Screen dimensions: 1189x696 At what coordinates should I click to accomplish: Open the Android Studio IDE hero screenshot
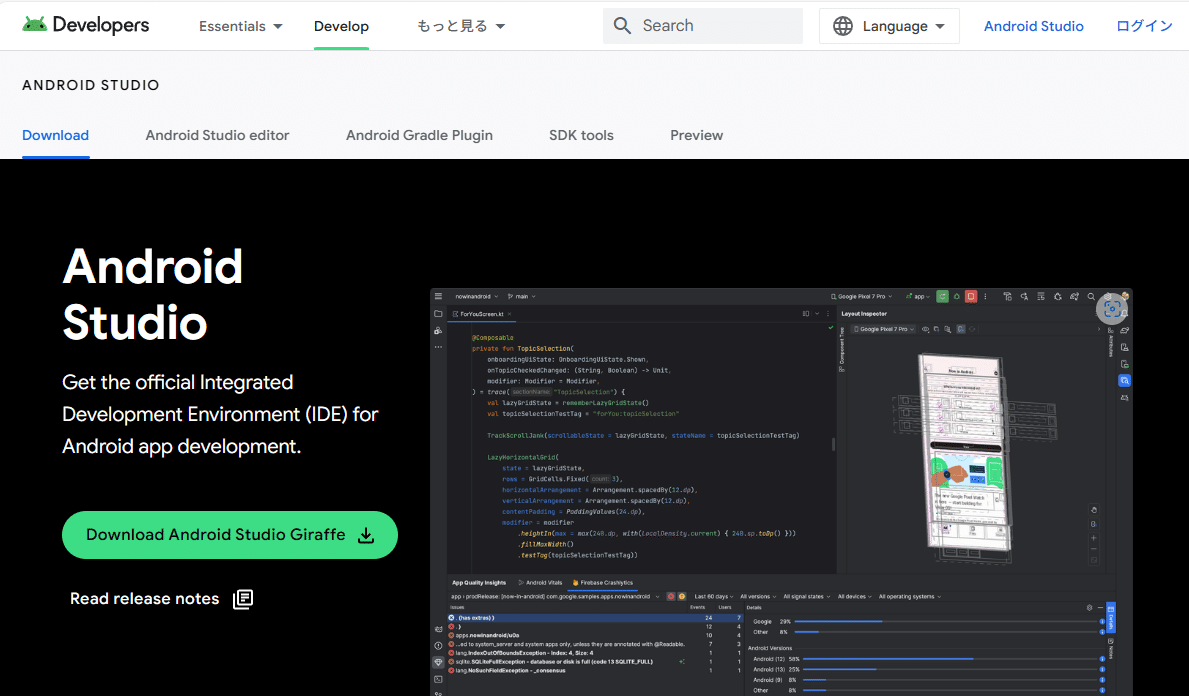781,492
